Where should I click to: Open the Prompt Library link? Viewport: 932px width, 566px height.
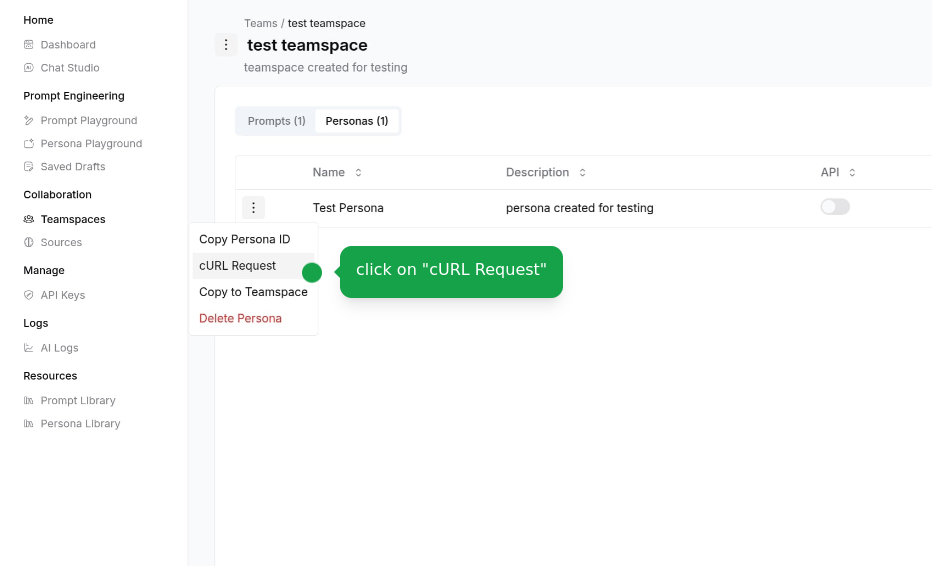point(78,401)
